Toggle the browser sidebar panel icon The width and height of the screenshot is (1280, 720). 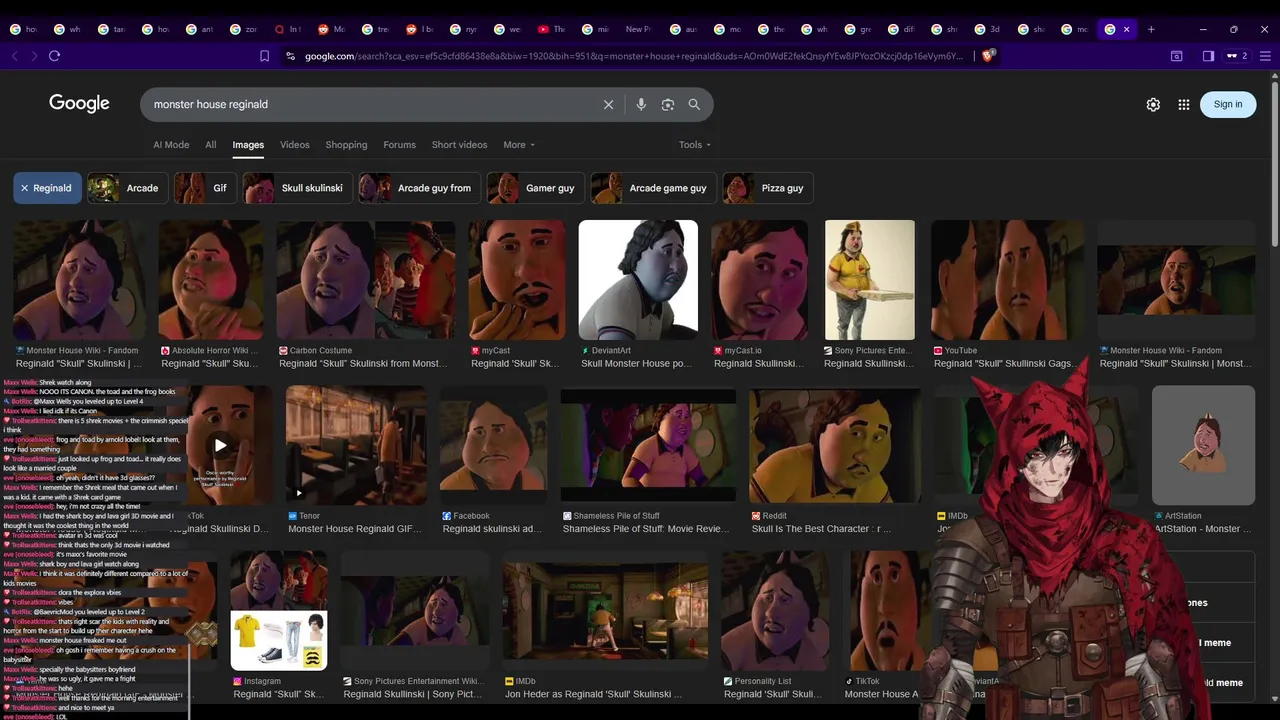point(1208,56)
